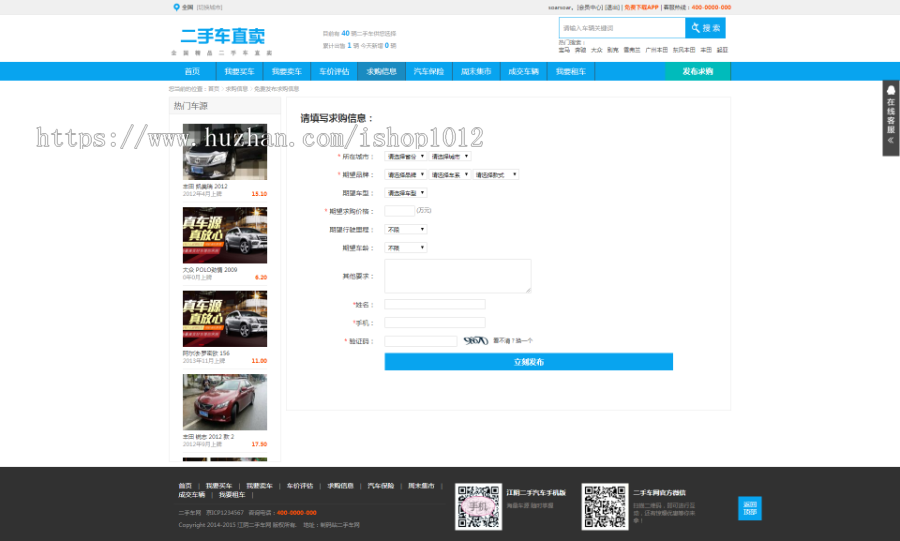Open the red car listing thumbnail
Viewport: 900px width, 541px height.
[225, 402]
